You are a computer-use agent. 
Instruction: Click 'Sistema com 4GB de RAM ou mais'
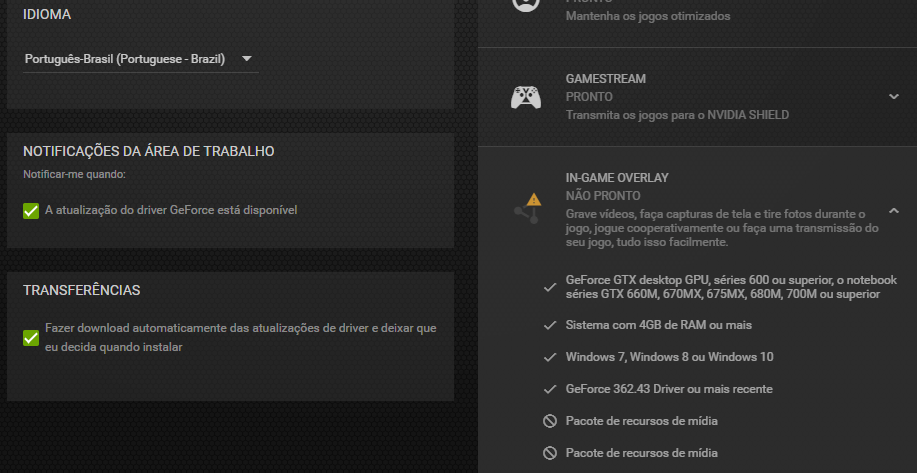[x=659, y=325]
